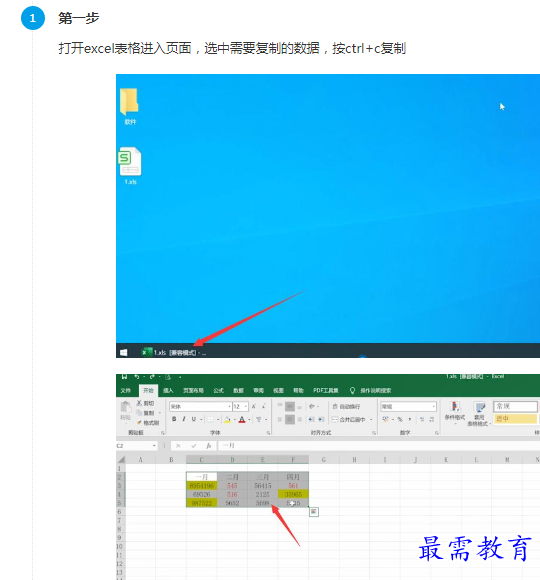Image resolution: width=540 pixels, height=580 pixels.
Task: Open Format as Table (套用表格格式)
Action: (x=479, y=414)
